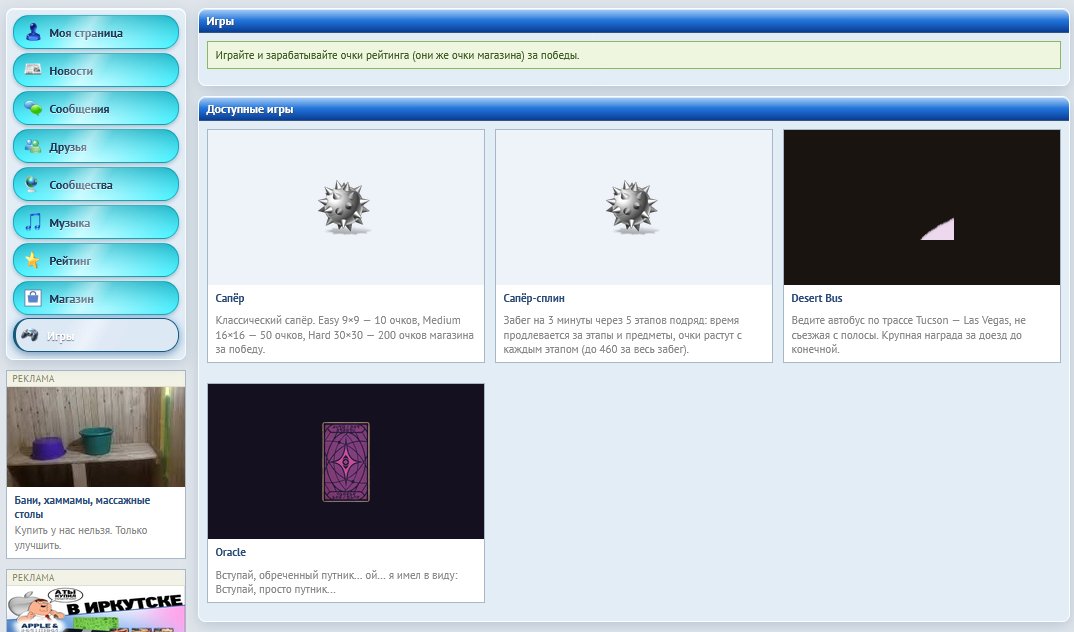Click the Классический сапёр description text
The height and width of the screenshot is (632, 1074).
[x=345, y=335]
